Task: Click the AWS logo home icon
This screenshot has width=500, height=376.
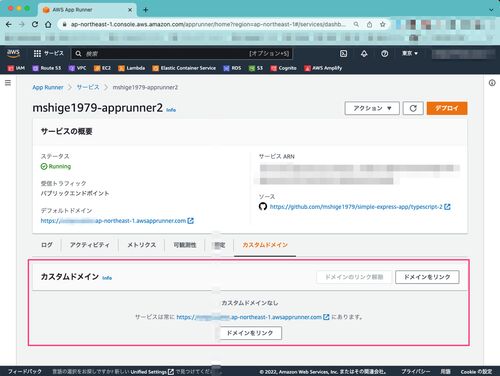Action: 13,53
